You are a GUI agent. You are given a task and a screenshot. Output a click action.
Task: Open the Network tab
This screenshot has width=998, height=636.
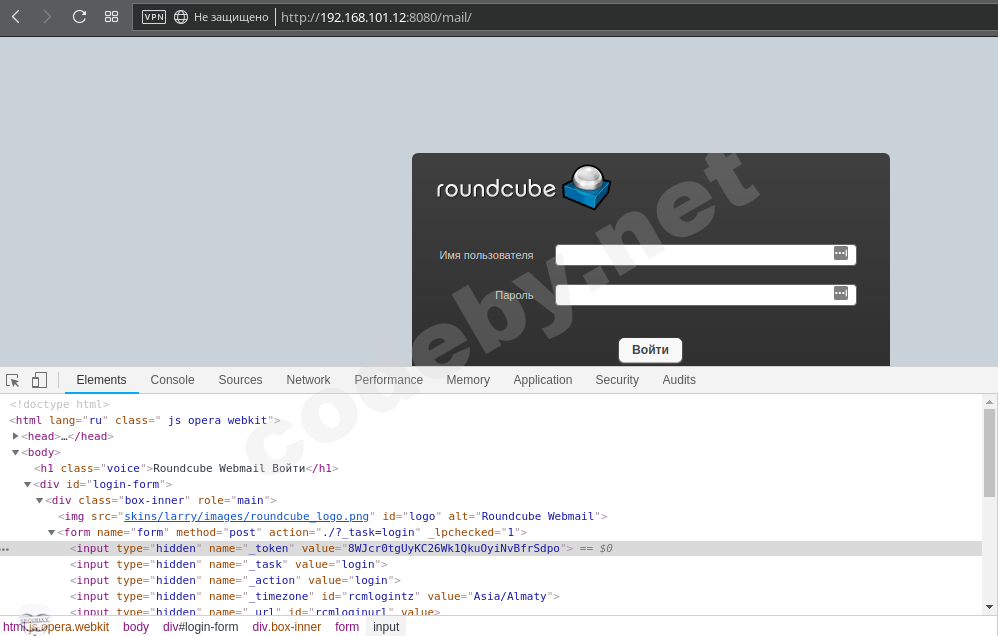308,380
